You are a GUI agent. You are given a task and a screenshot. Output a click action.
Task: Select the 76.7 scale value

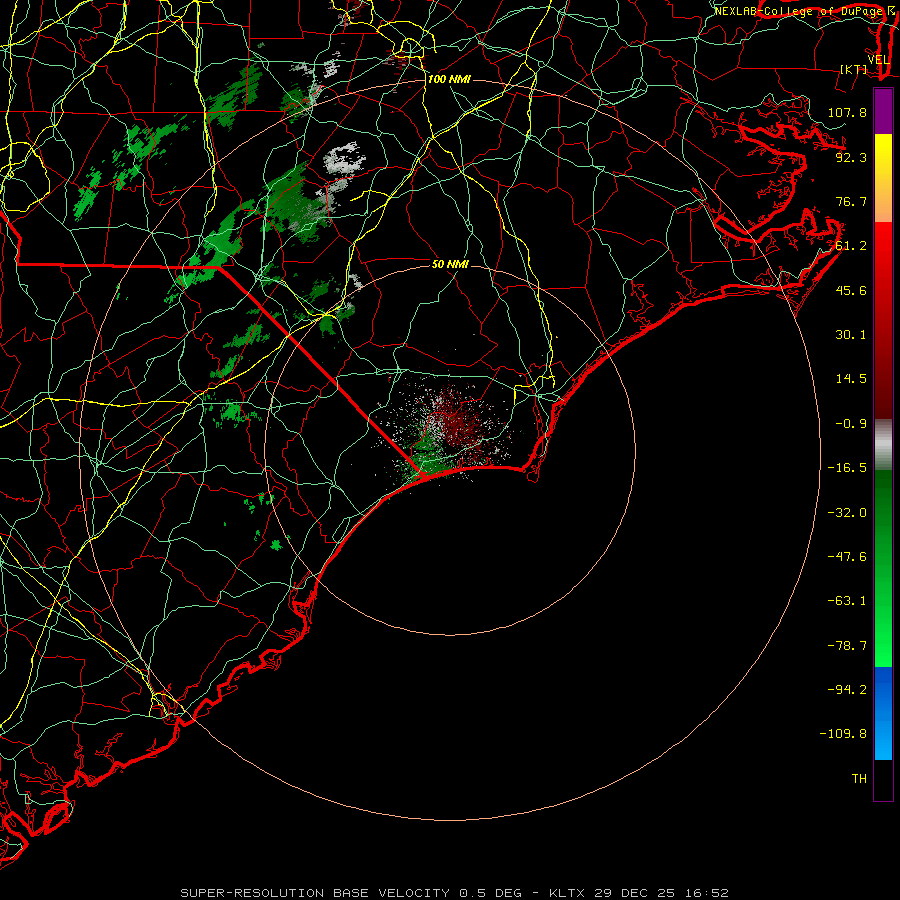tap(851, 201)
